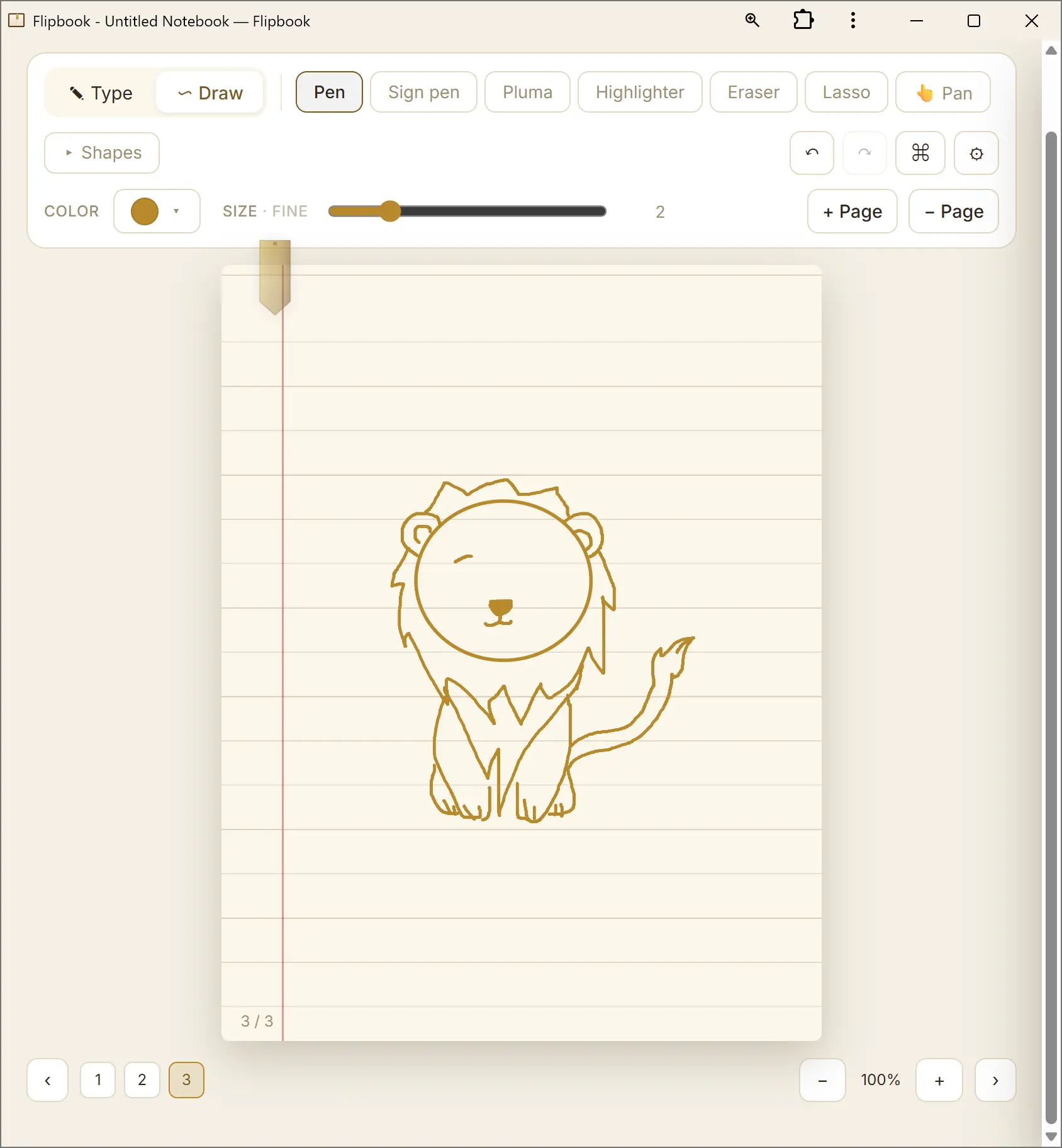1062x1148 pixels.
Task: Go to next page with right chevron
Action: 995,1080
